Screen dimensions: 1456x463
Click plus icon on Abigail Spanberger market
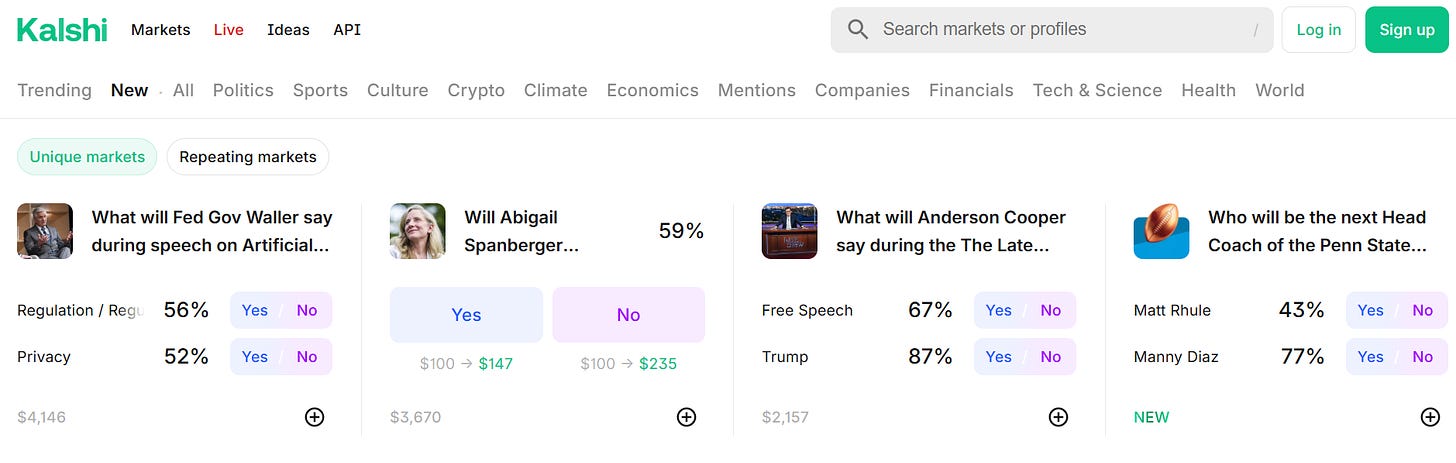686,417
